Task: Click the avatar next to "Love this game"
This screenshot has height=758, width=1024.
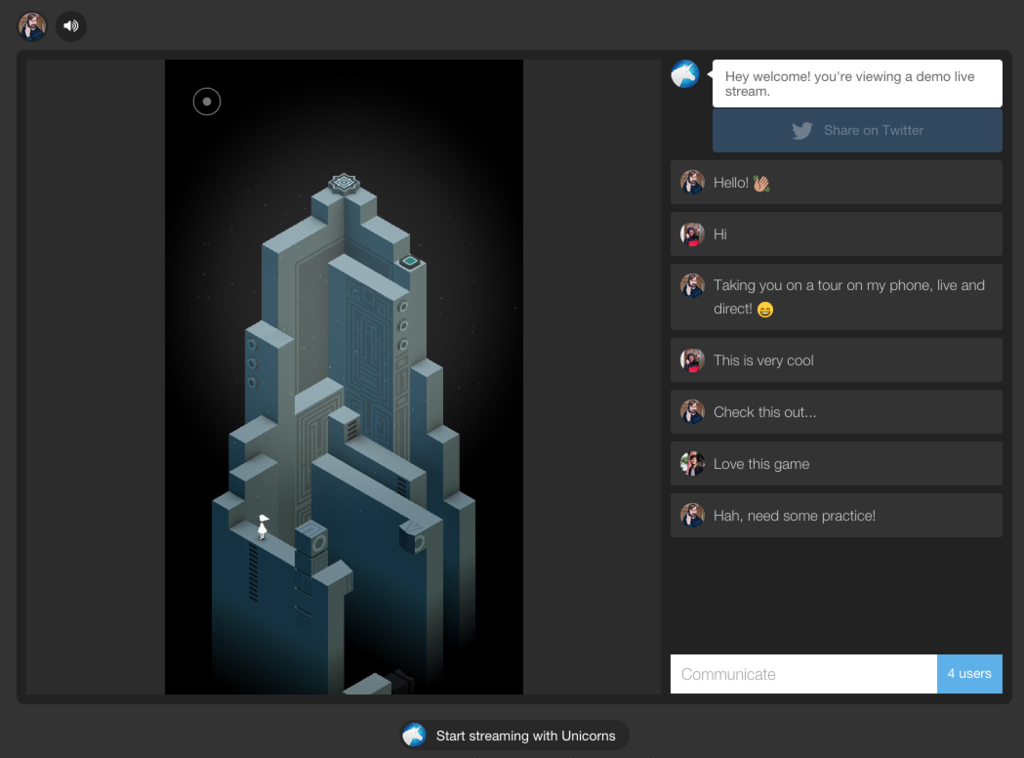Action: click(x=692, y=464)
